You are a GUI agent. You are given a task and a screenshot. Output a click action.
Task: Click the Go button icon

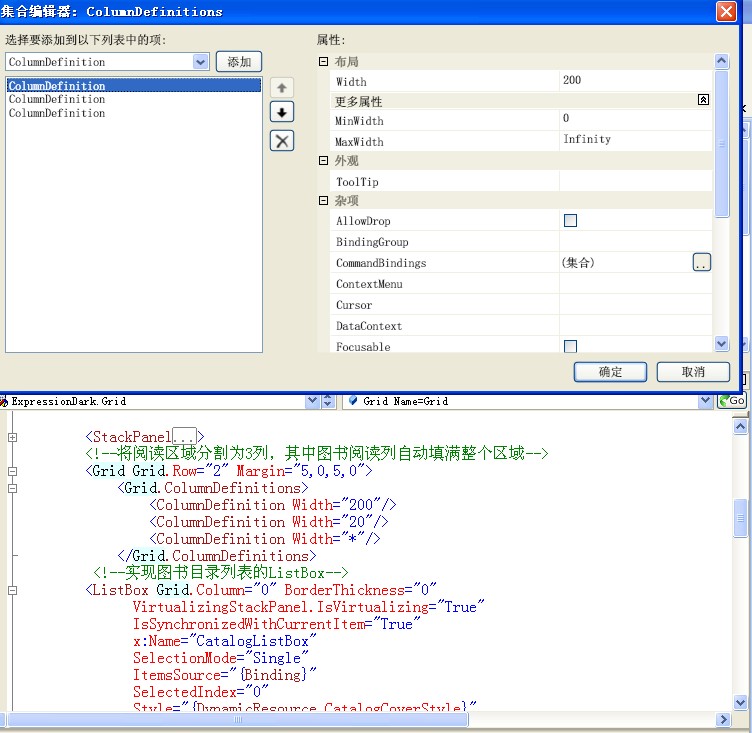pos(731,401)
